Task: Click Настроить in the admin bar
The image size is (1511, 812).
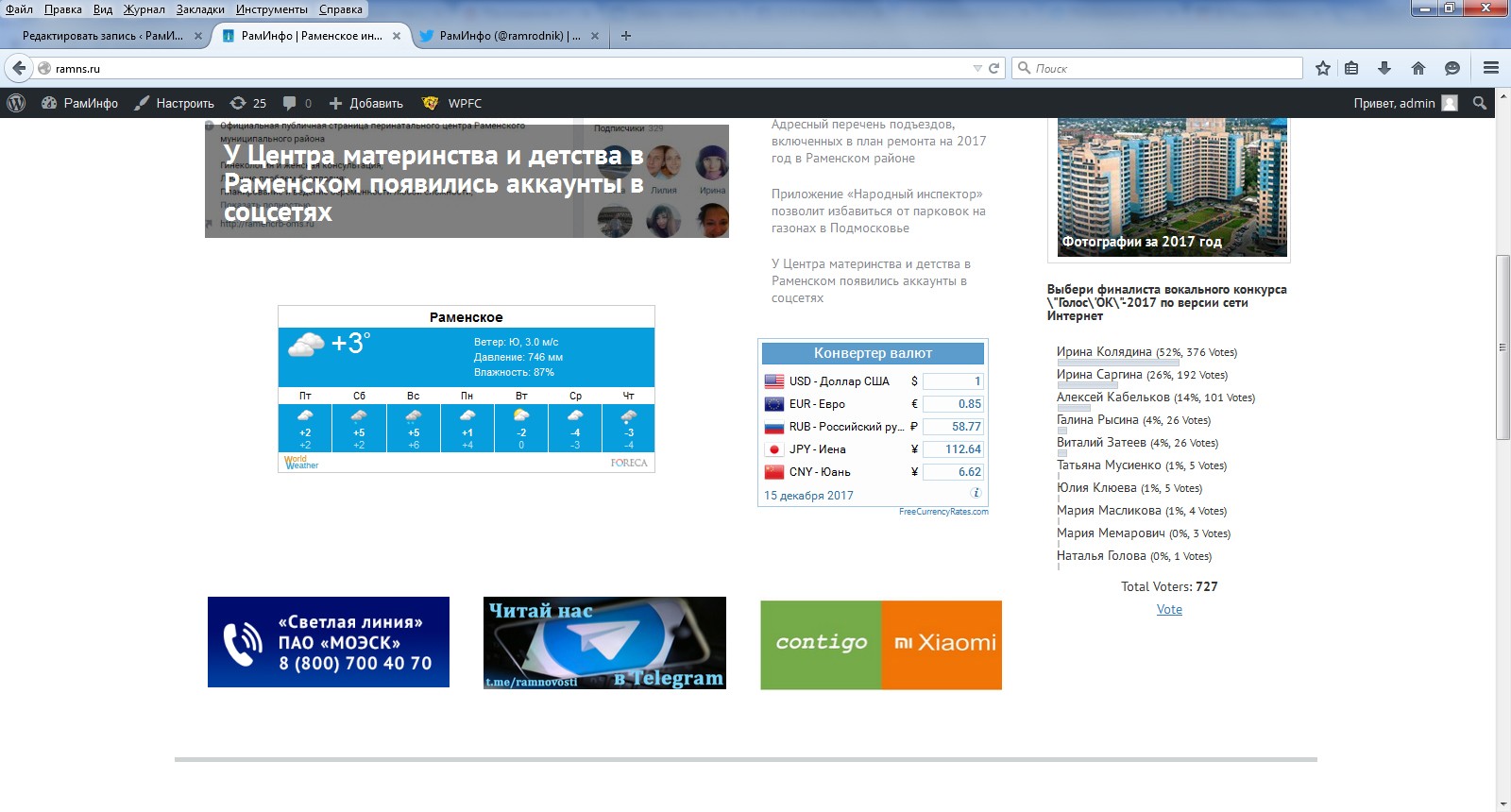Action: click(174, 103)
